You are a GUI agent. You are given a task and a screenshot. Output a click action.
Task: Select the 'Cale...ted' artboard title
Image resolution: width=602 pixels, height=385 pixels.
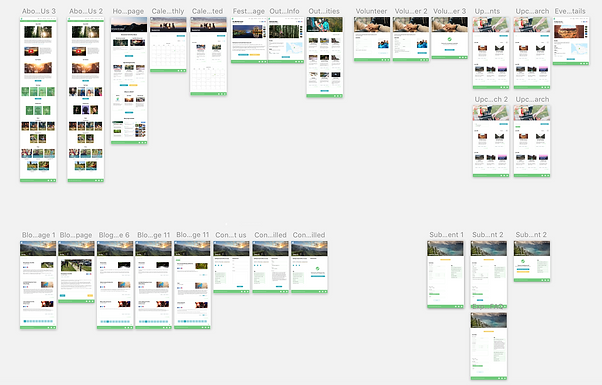207,11
